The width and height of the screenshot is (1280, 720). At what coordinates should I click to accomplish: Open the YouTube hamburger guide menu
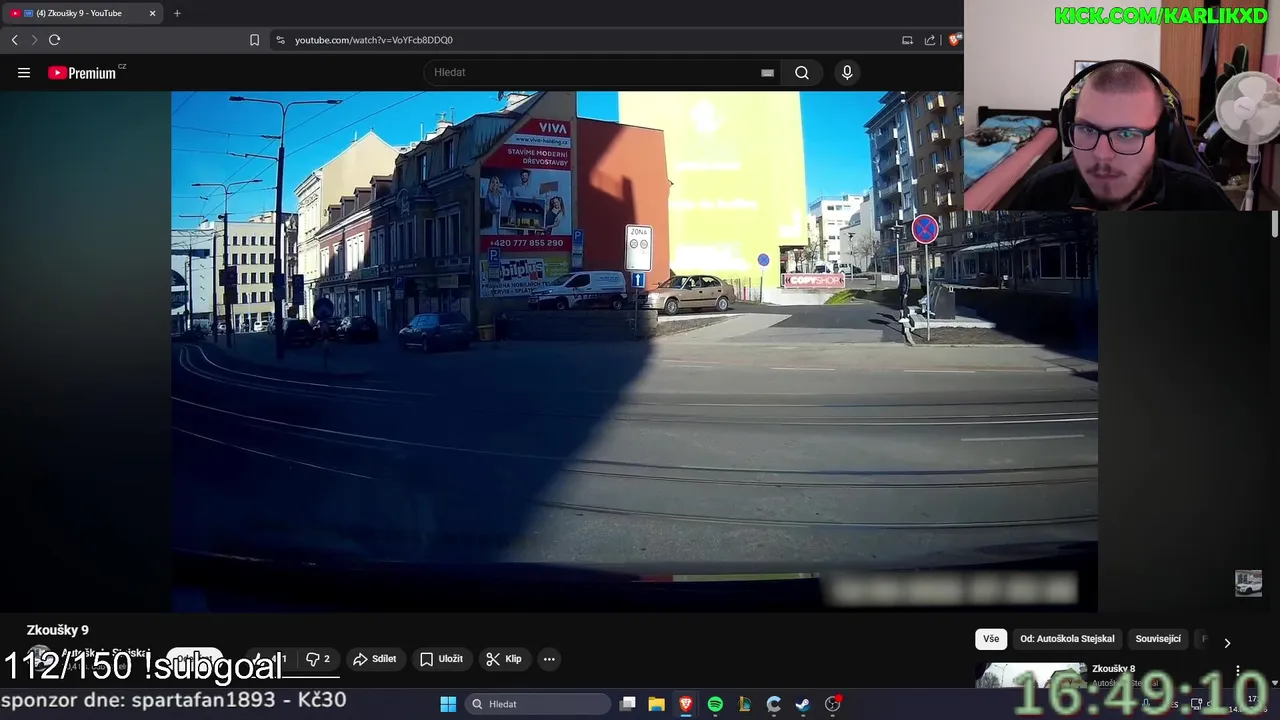[x=24, y=72]
